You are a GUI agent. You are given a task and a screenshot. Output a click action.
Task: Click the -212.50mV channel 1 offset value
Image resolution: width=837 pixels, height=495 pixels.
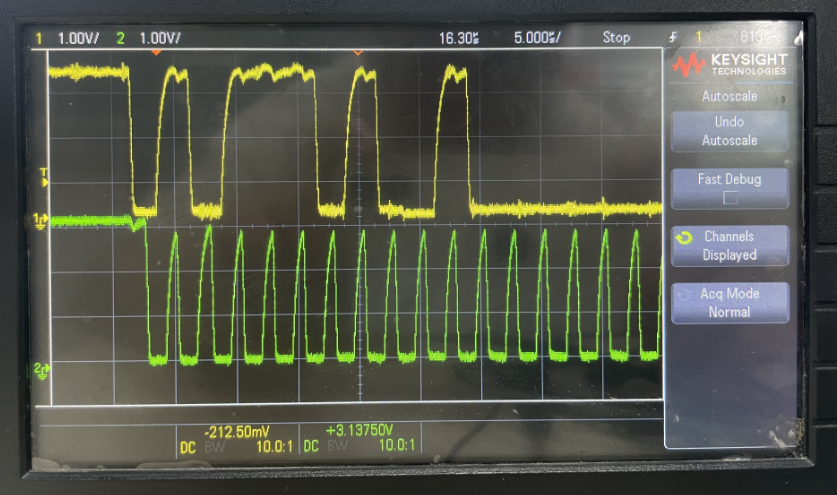coord(236,431)
